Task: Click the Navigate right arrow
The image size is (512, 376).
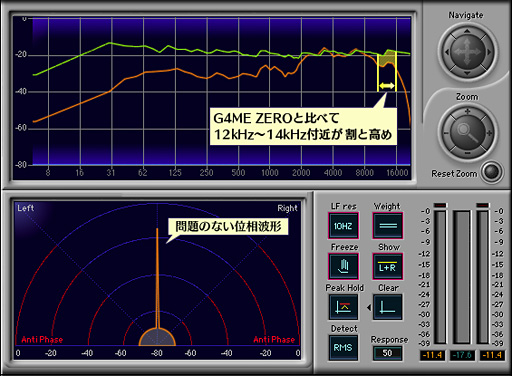Action: 489,52
